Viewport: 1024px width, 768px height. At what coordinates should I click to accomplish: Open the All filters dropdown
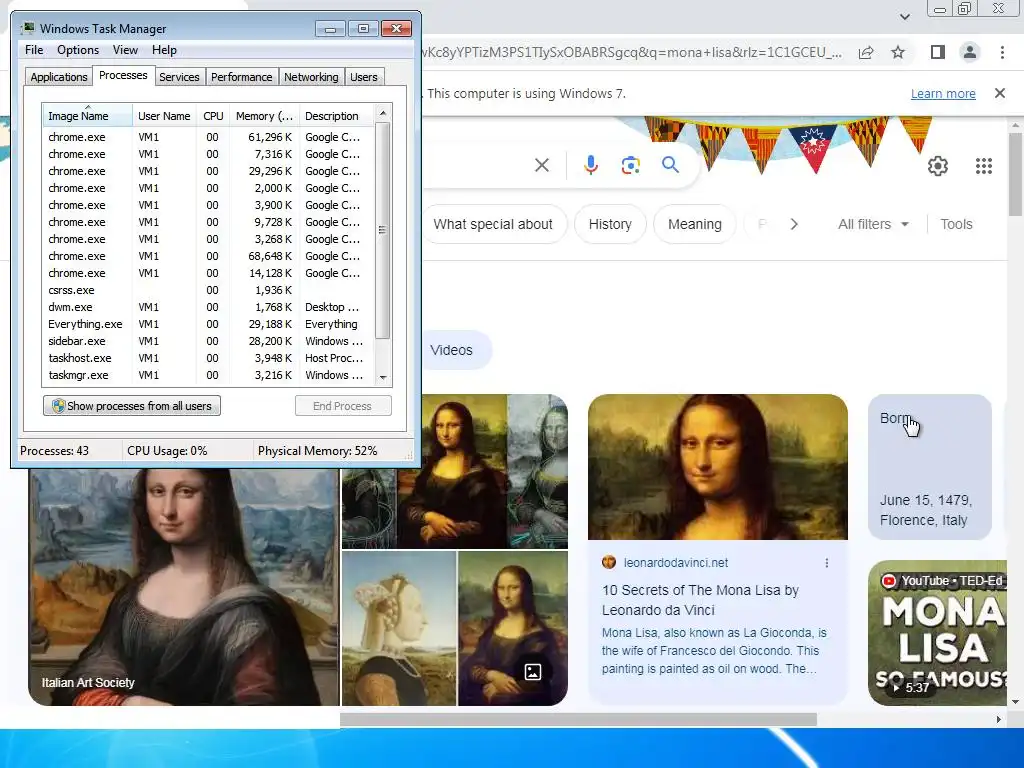coord(873,224)
